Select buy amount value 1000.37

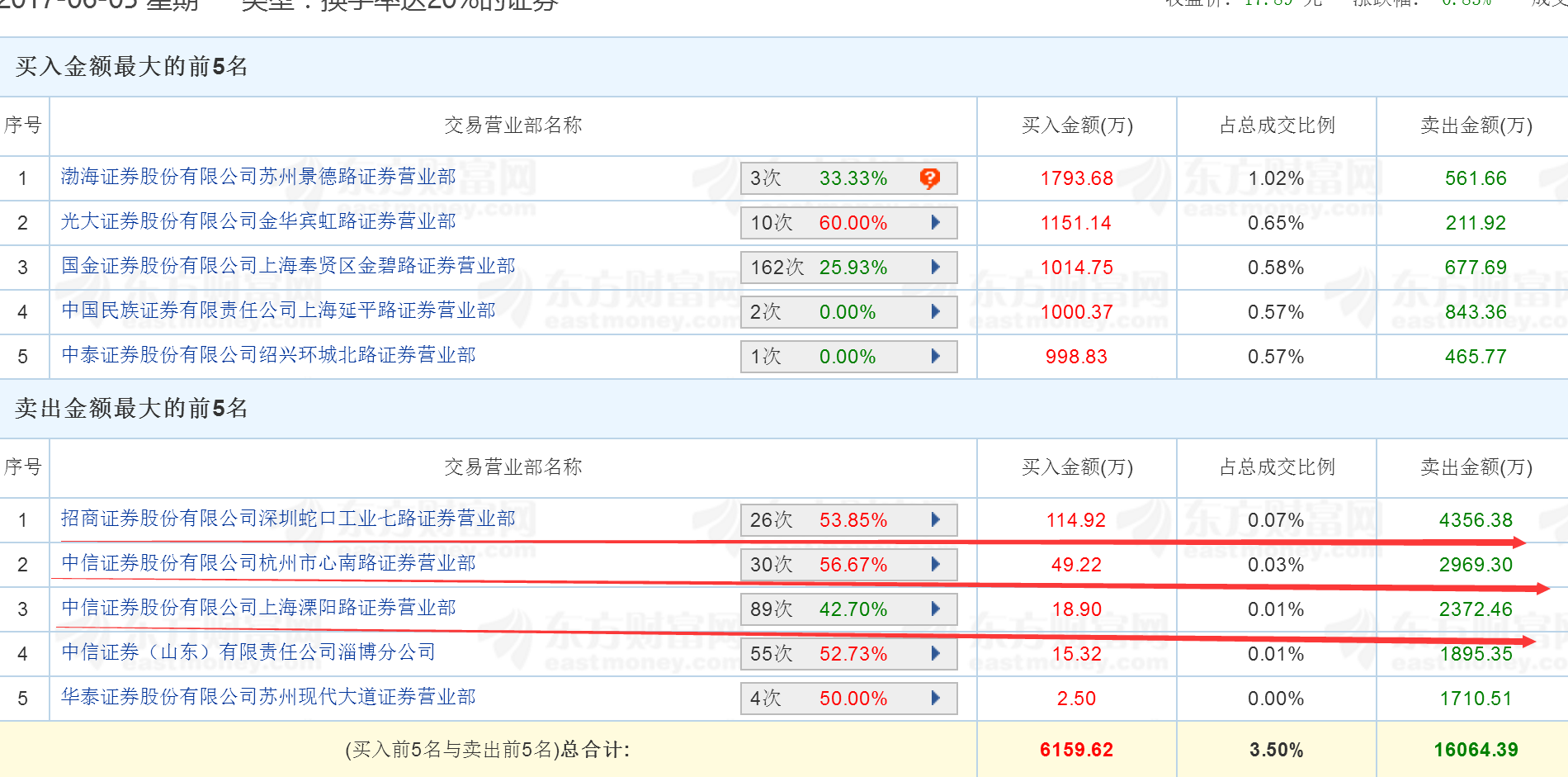point(1076,312)
